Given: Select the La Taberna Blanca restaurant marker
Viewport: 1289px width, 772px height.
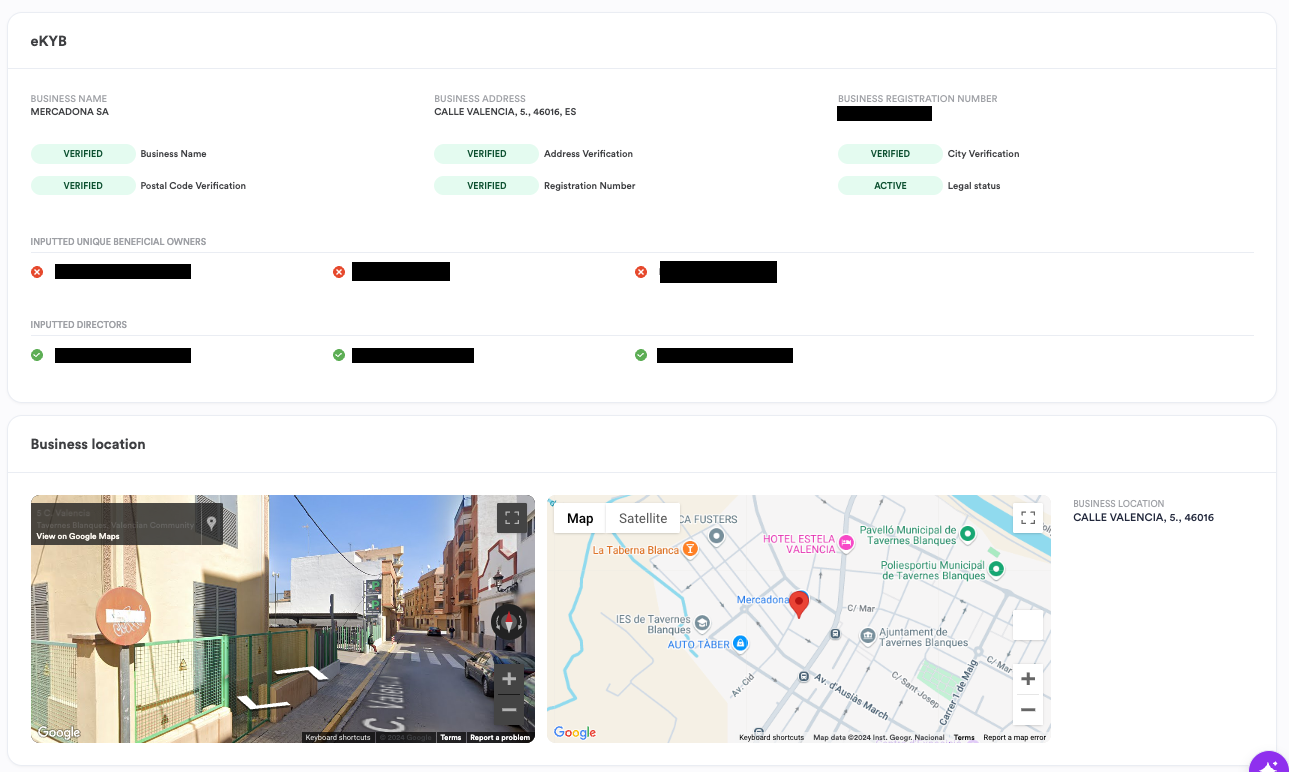Looking at the screenshot, I should (x=689, y=550).
